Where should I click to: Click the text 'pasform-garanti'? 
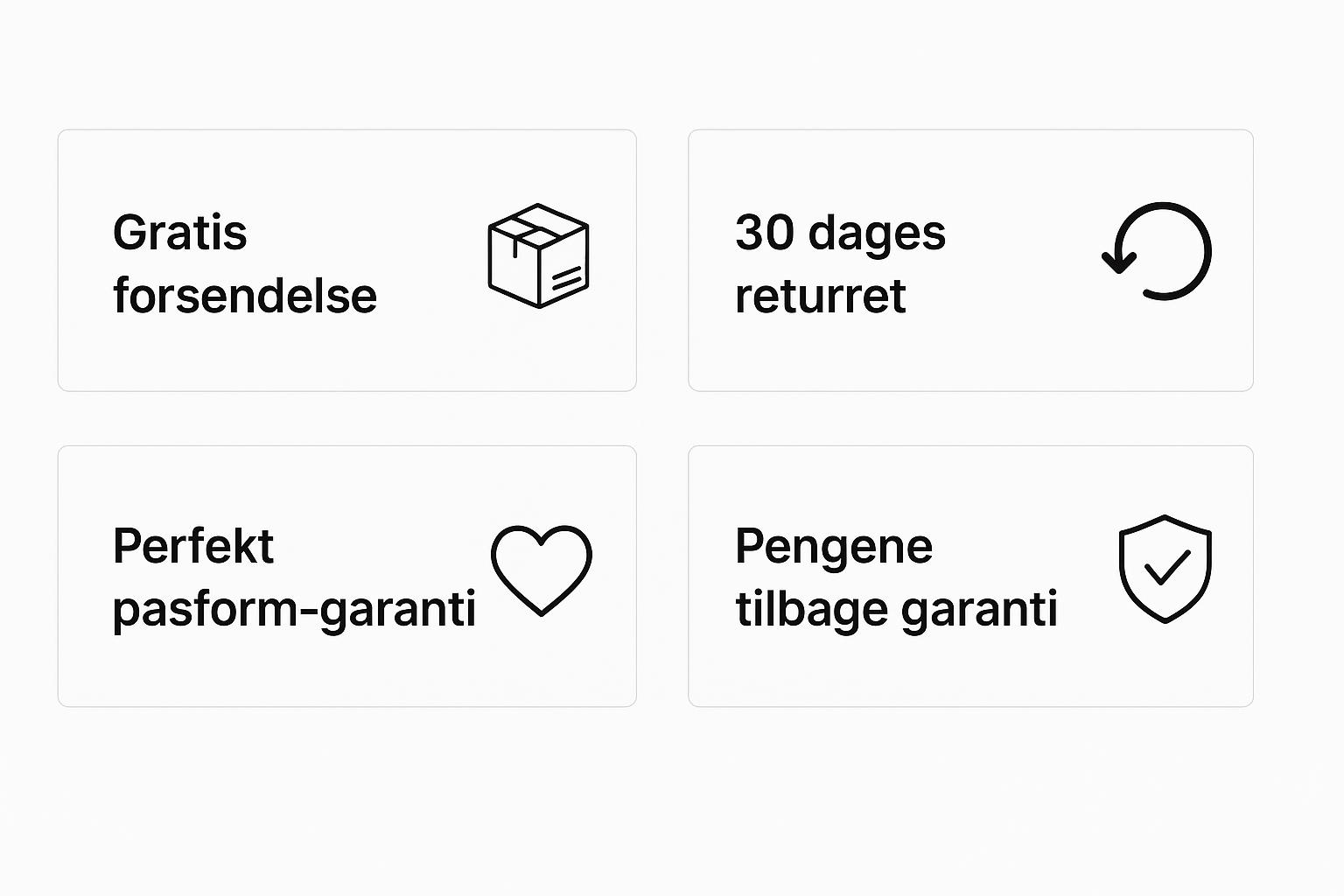294,609
